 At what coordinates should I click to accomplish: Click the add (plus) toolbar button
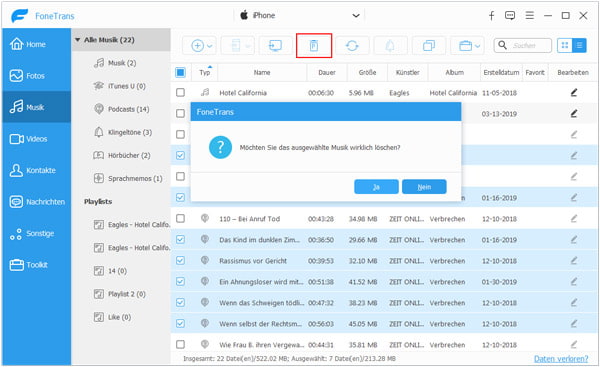(197, 46)
